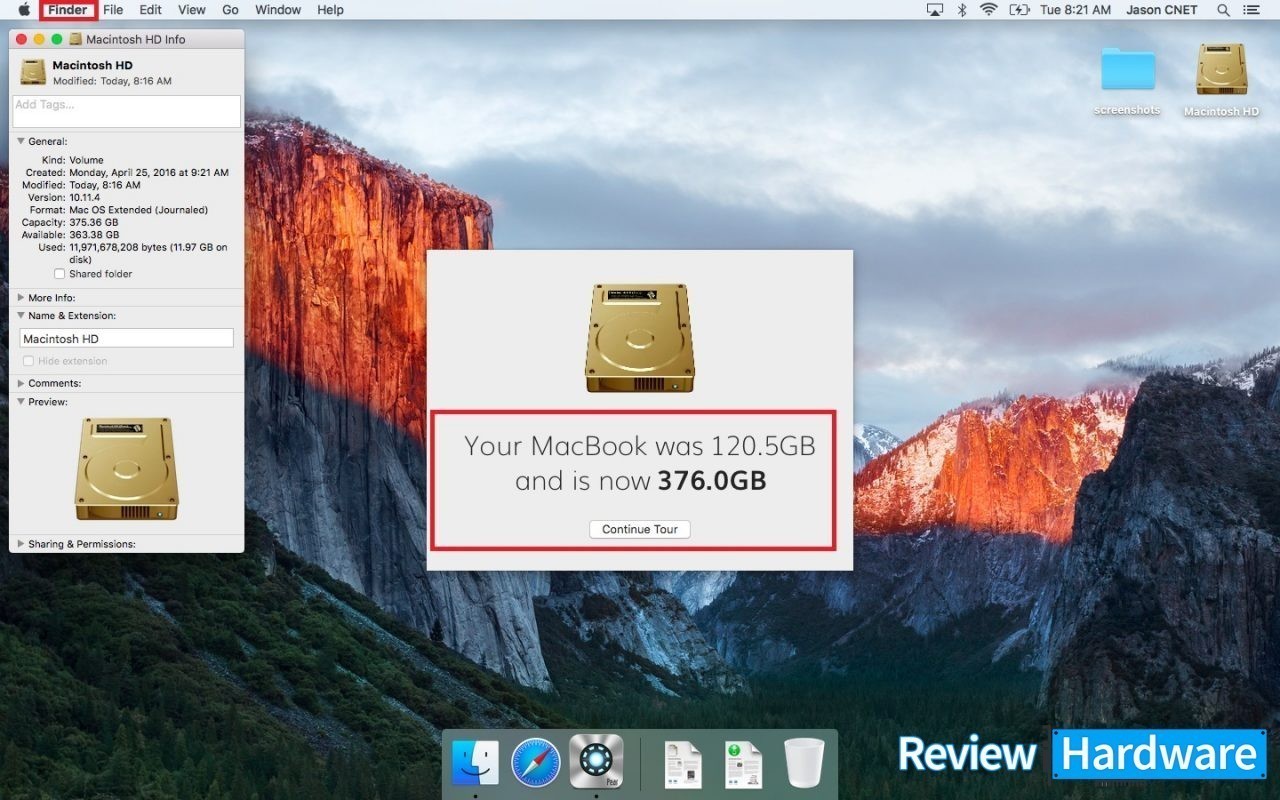
Task: Click the Kind value Volume
Action: click(86, 160)
